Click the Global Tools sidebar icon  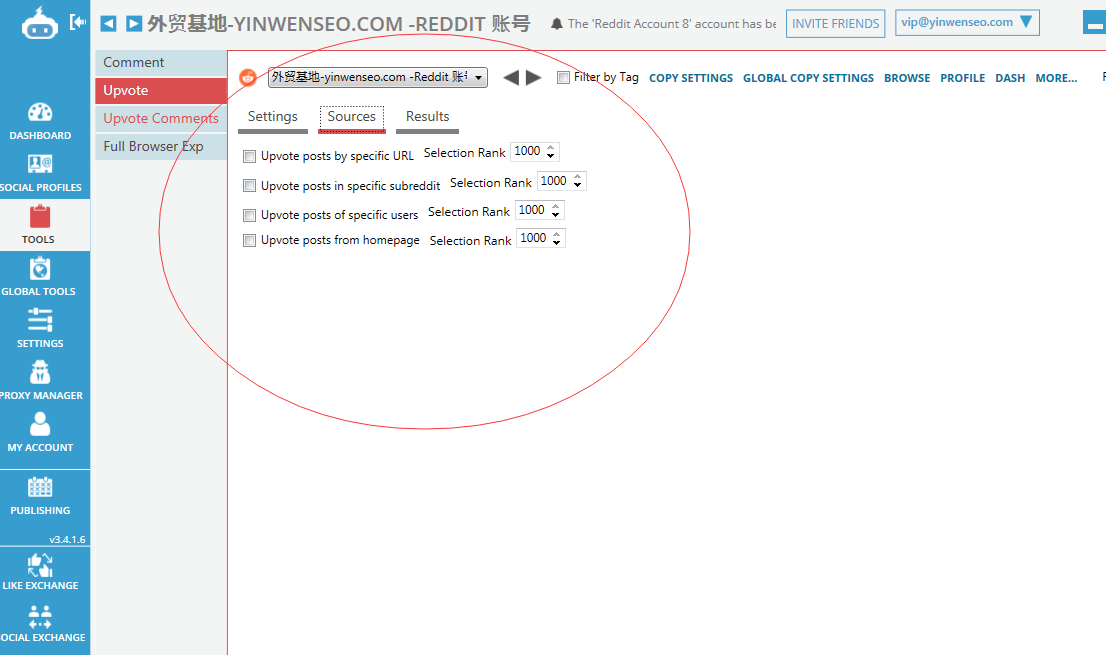pos(40,270)
